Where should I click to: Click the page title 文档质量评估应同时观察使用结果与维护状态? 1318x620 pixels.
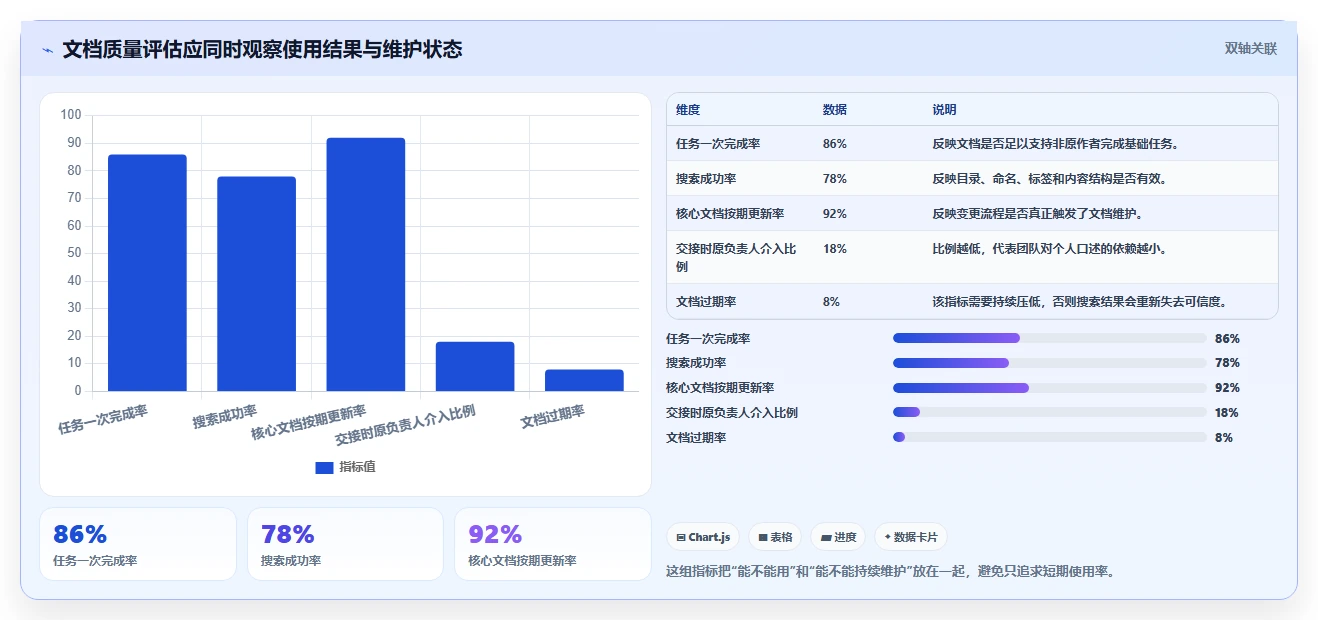pos(263,49)
